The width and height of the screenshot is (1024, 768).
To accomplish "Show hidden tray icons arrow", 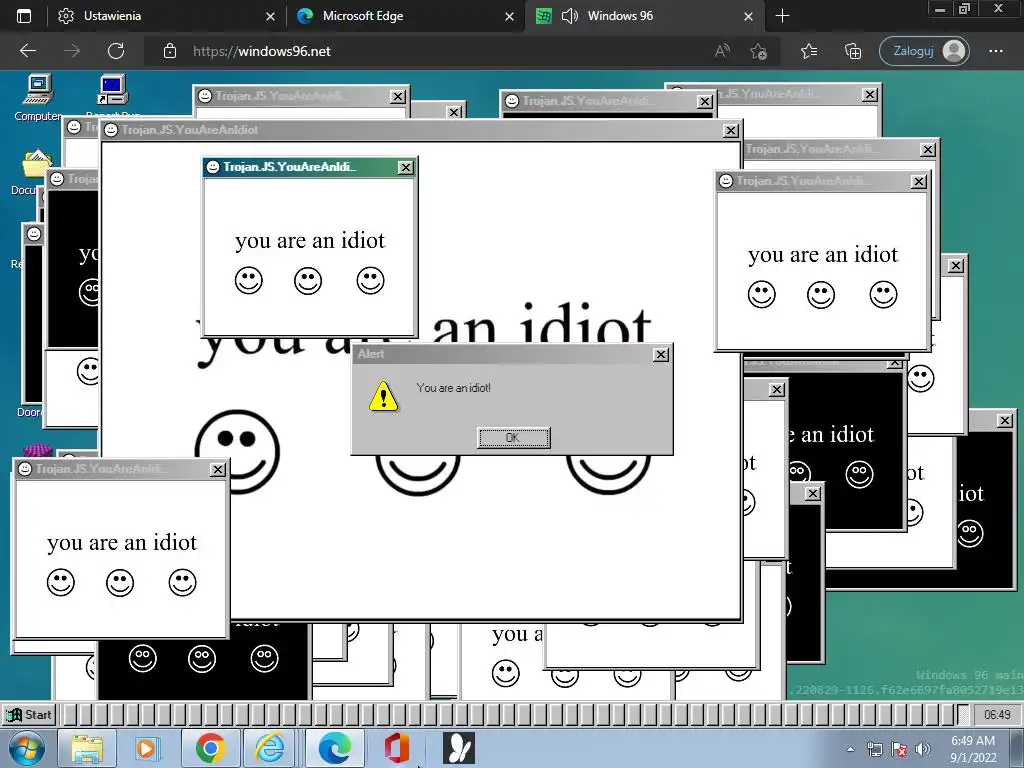I will point(850,748).
